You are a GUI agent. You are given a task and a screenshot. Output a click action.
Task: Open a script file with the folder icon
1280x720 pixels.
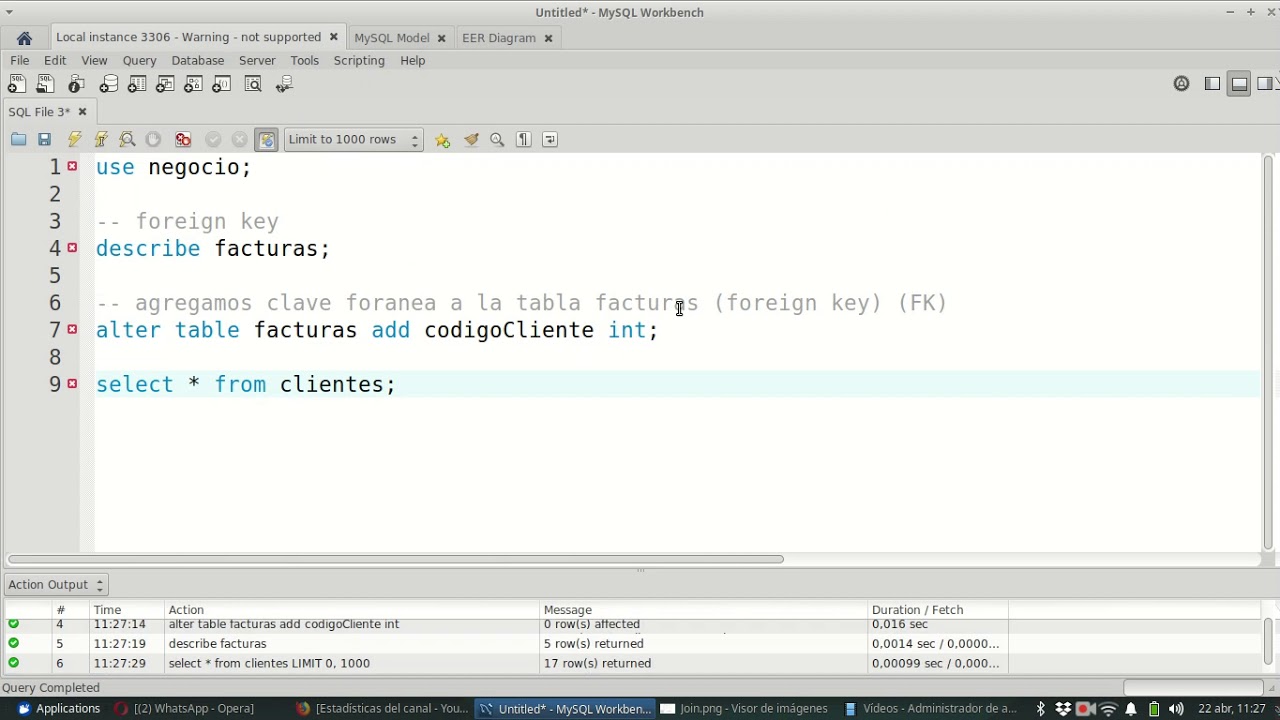[18, 140]
